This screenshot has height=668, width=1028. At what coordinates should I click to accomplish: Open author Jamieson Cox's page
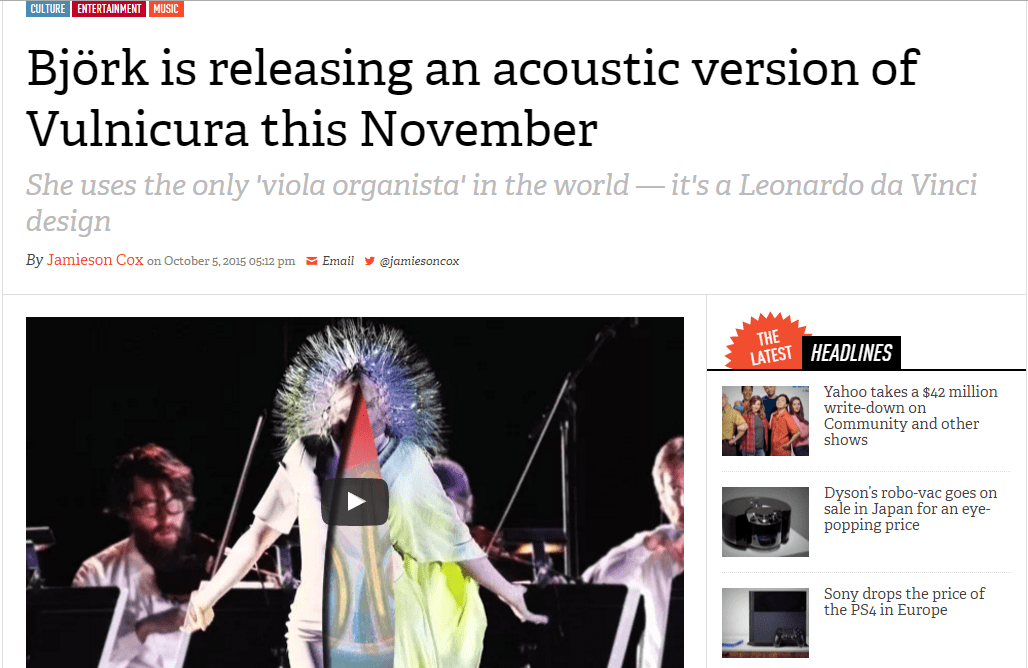tap(95, 260)
